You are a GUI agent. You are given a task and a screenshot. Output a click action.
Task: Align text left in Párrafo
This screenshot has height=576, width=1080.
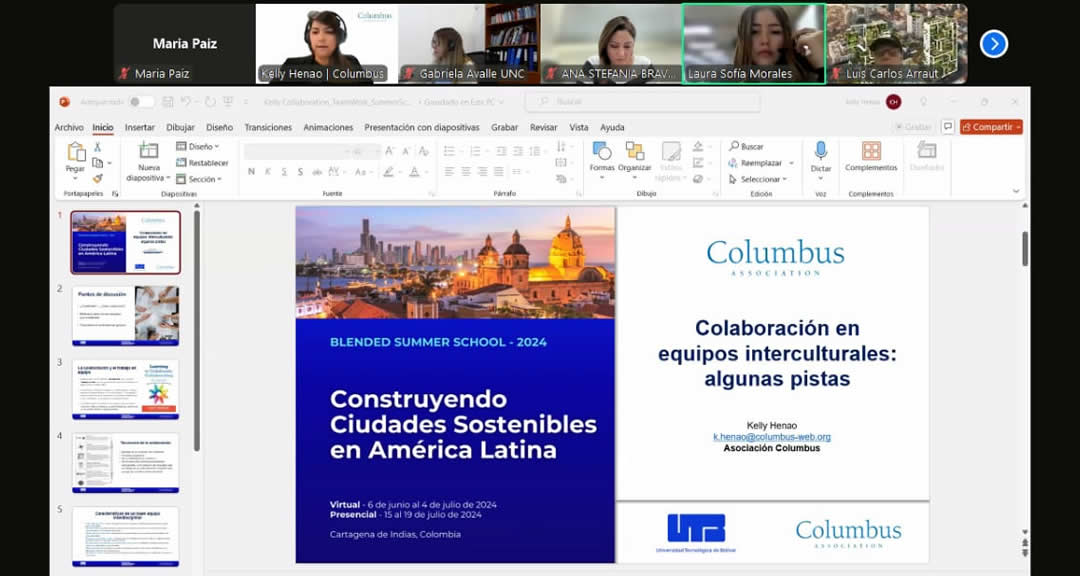point(449,172)
